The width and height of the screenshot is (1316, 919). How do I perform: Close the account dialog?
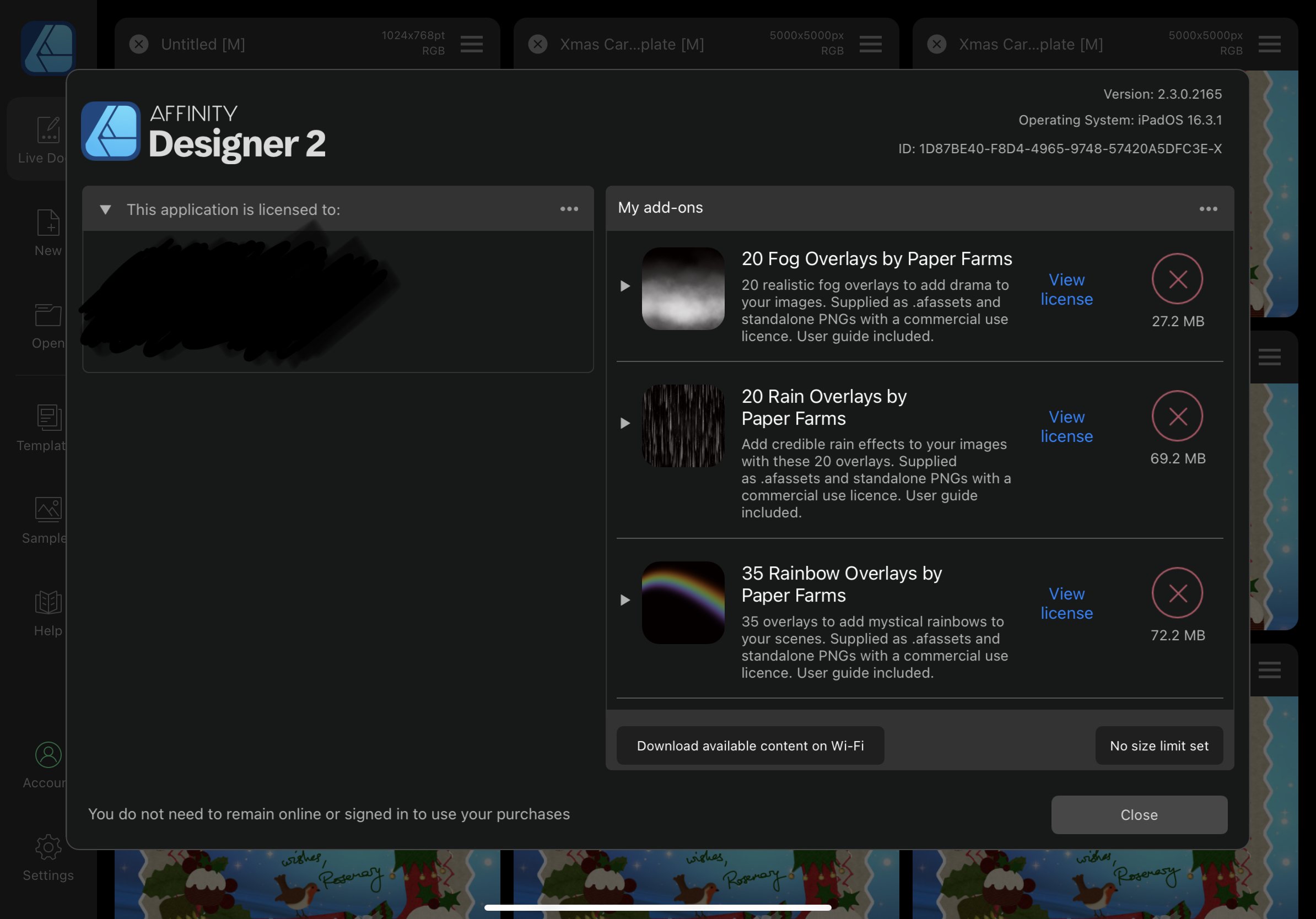point(1139,815)
